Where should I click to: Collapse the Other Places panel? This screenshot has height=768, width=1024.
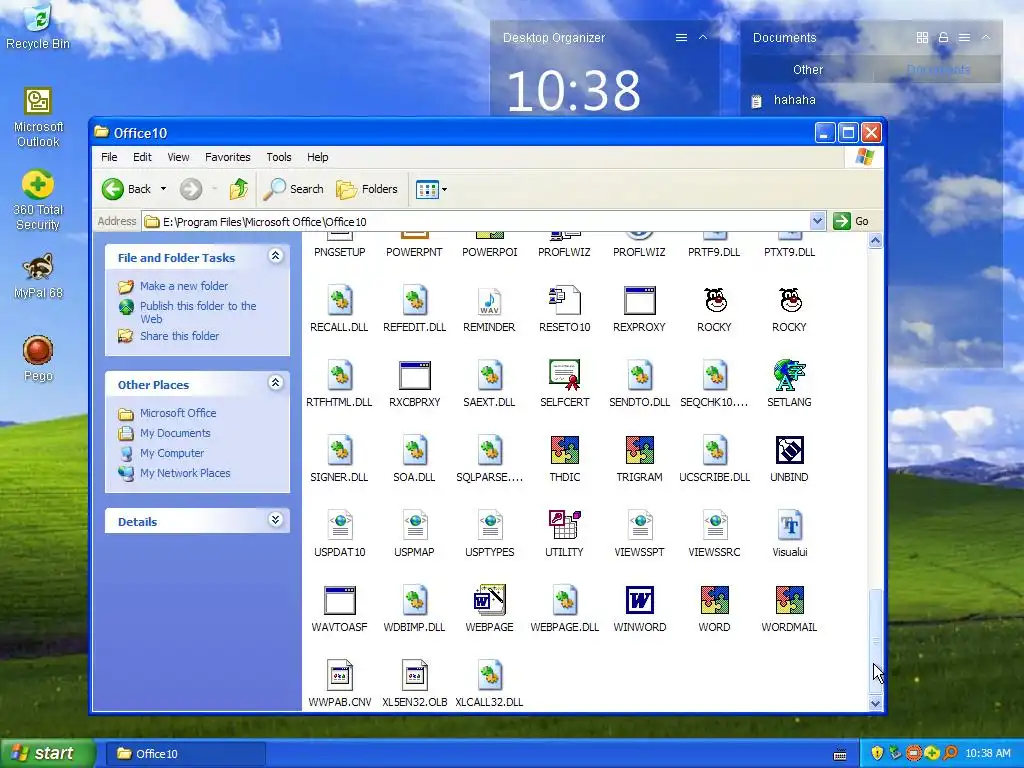click(276, 383)
